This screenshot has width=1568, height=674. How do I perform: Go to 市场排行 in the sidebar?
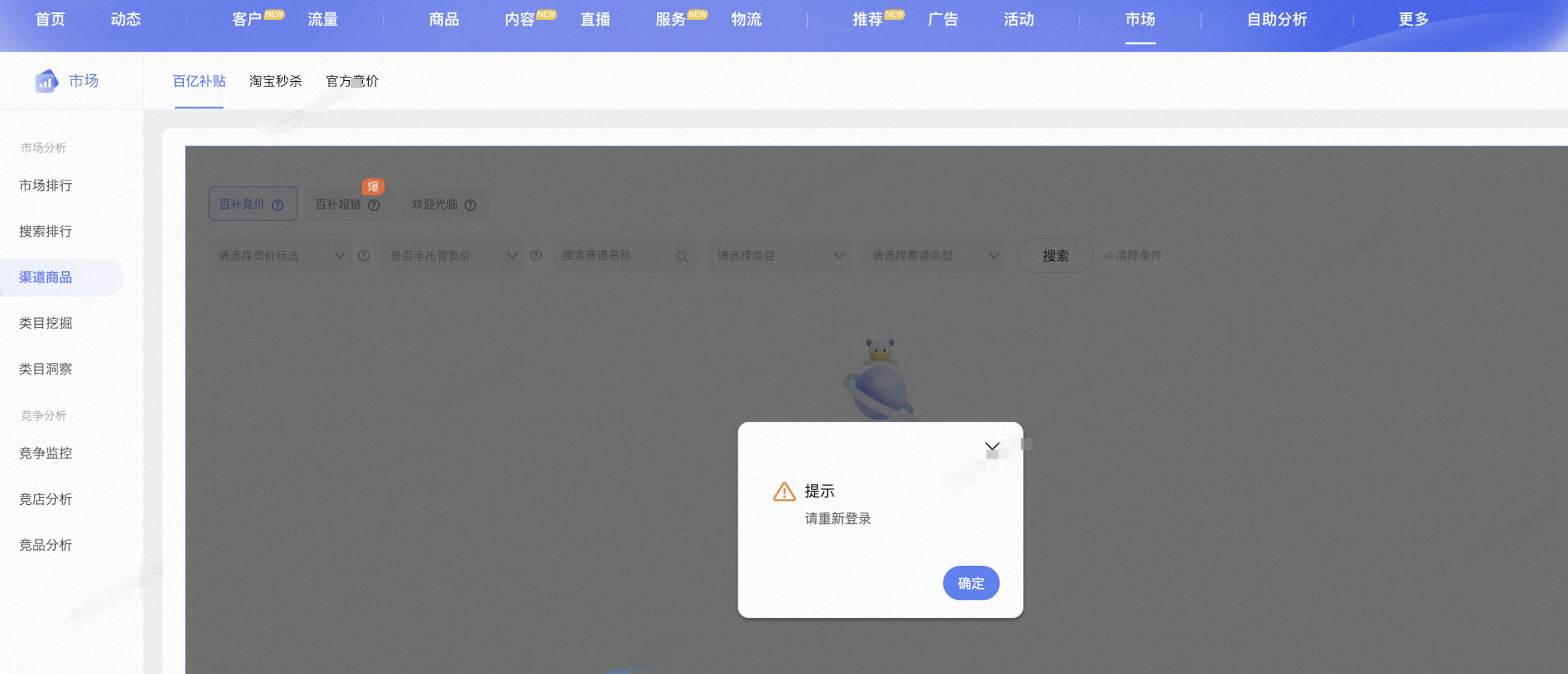[46, 185]
